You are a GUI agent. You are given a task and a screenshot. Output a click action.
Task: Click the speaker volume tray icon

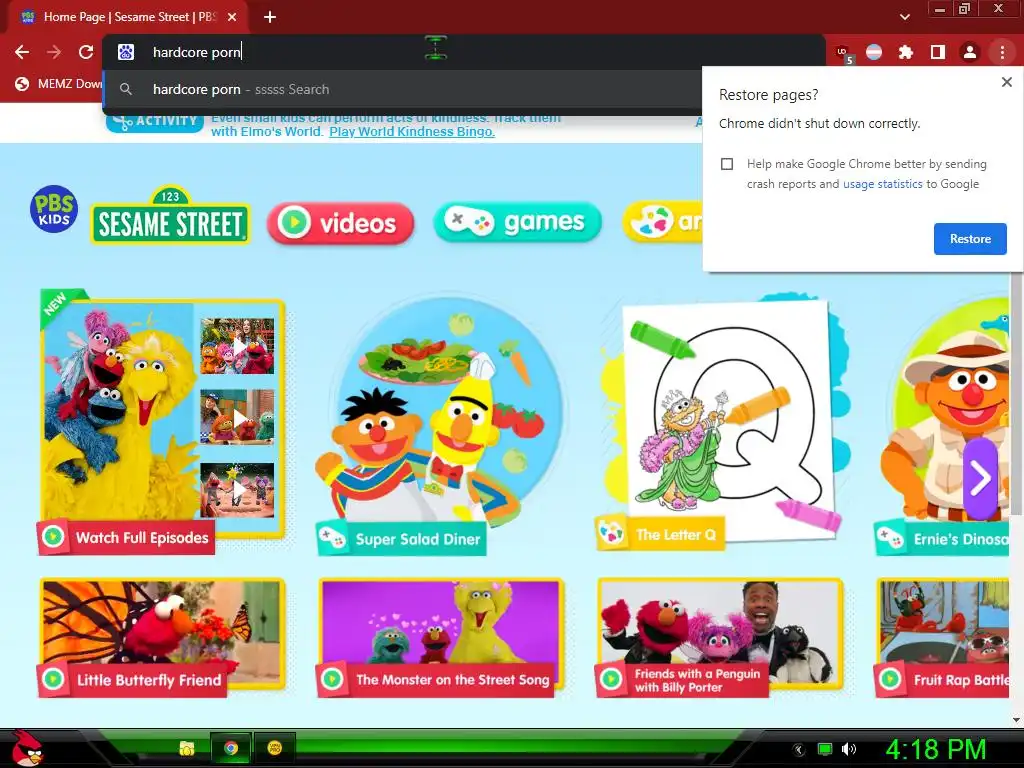click(848, 749)
